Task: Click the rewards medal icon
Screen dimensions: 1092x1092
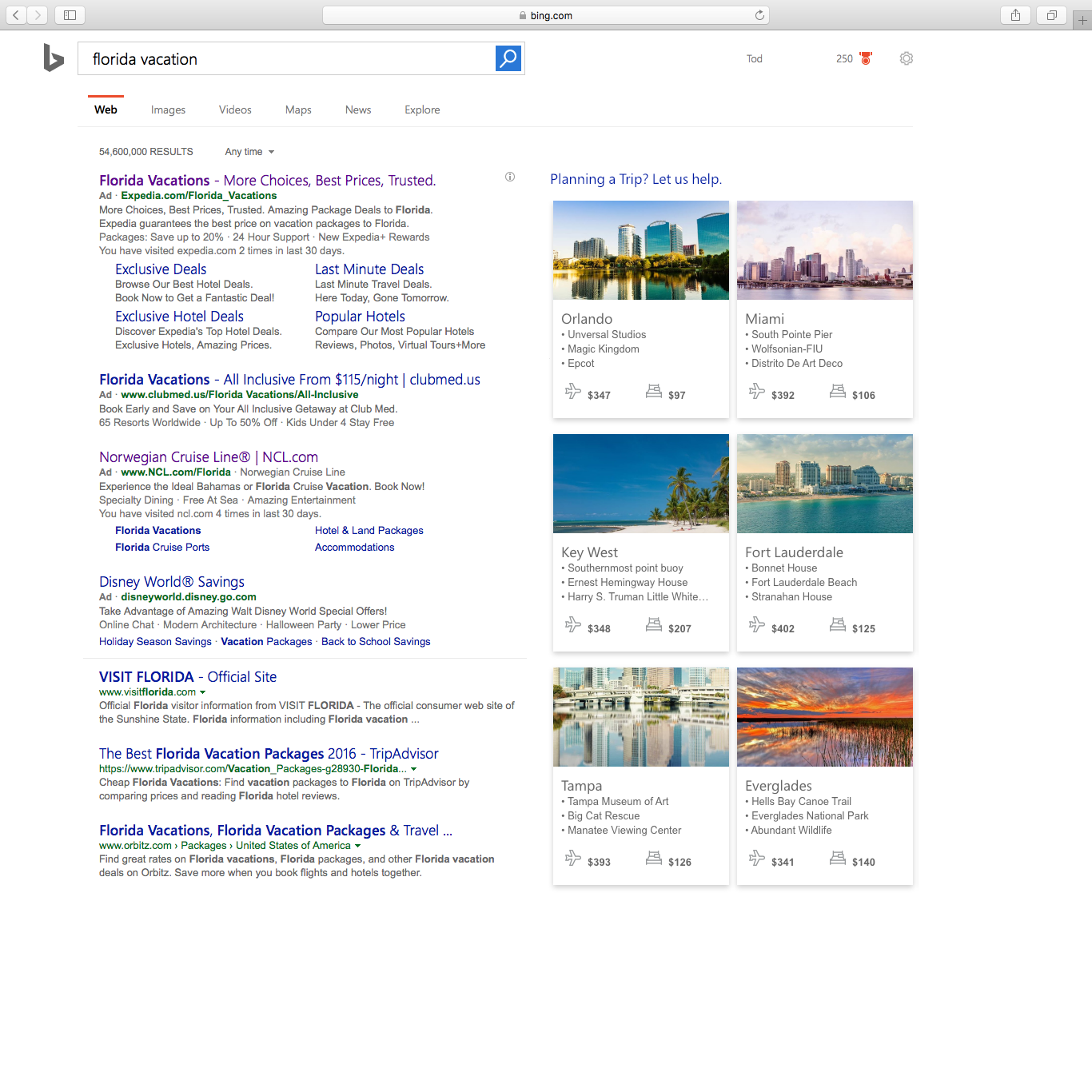Action: coord(866,58)
